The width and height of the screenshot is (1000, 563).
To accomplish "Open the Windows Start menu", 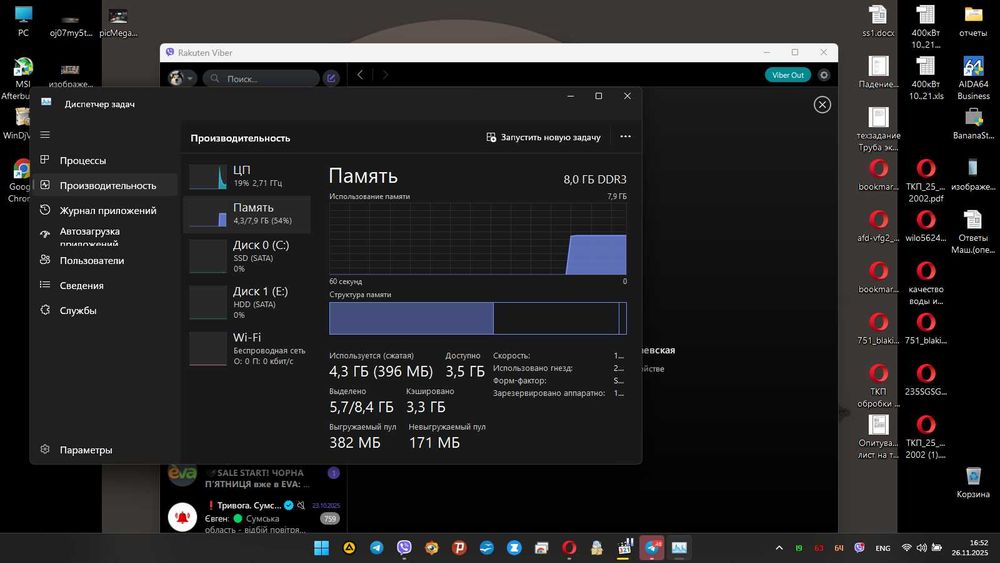I will pos(321,548).
